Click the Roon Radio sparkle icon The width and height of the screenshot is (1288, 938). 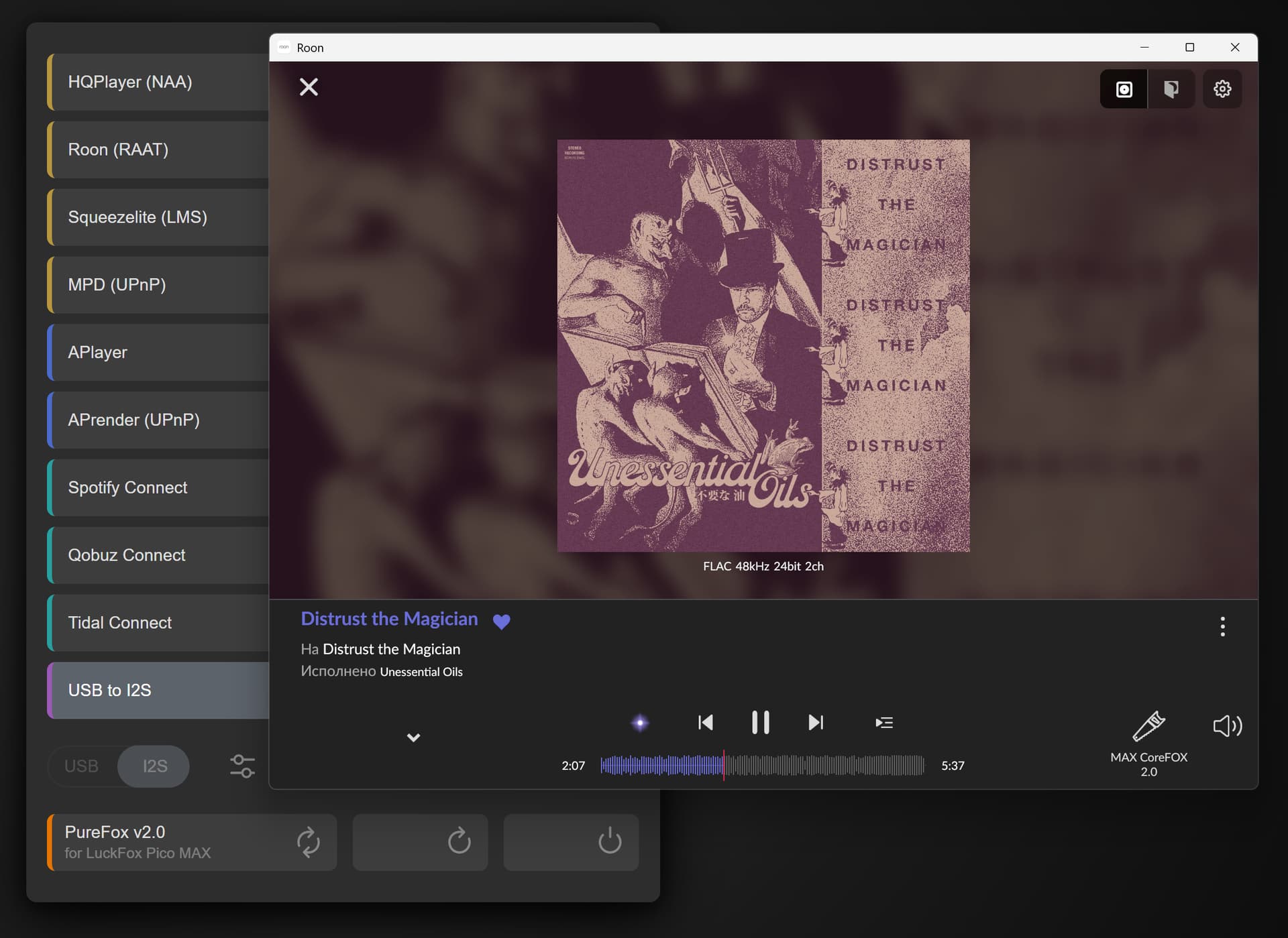[640, 722]
